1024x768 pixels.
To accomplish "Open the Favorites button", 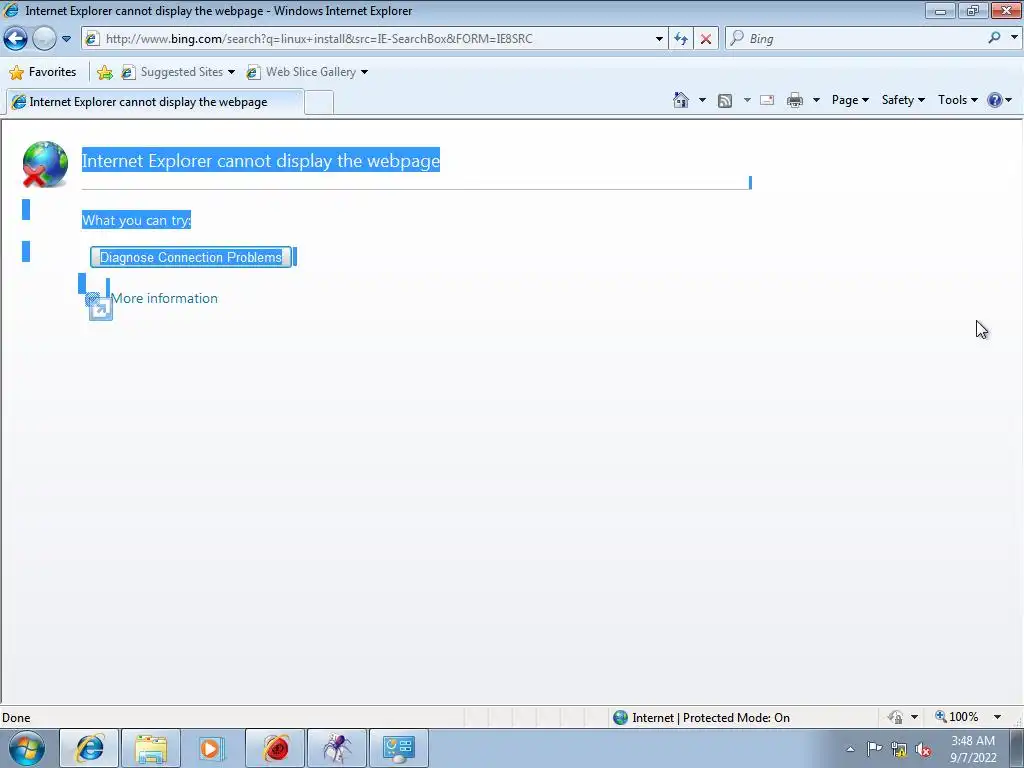I will 43,72.
